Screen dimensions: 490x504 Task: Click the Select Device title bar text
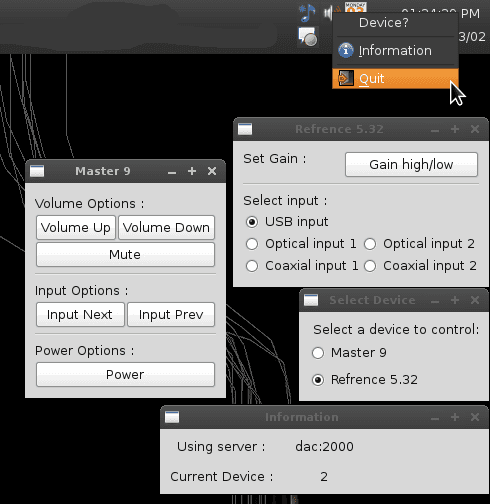point(372,300)
